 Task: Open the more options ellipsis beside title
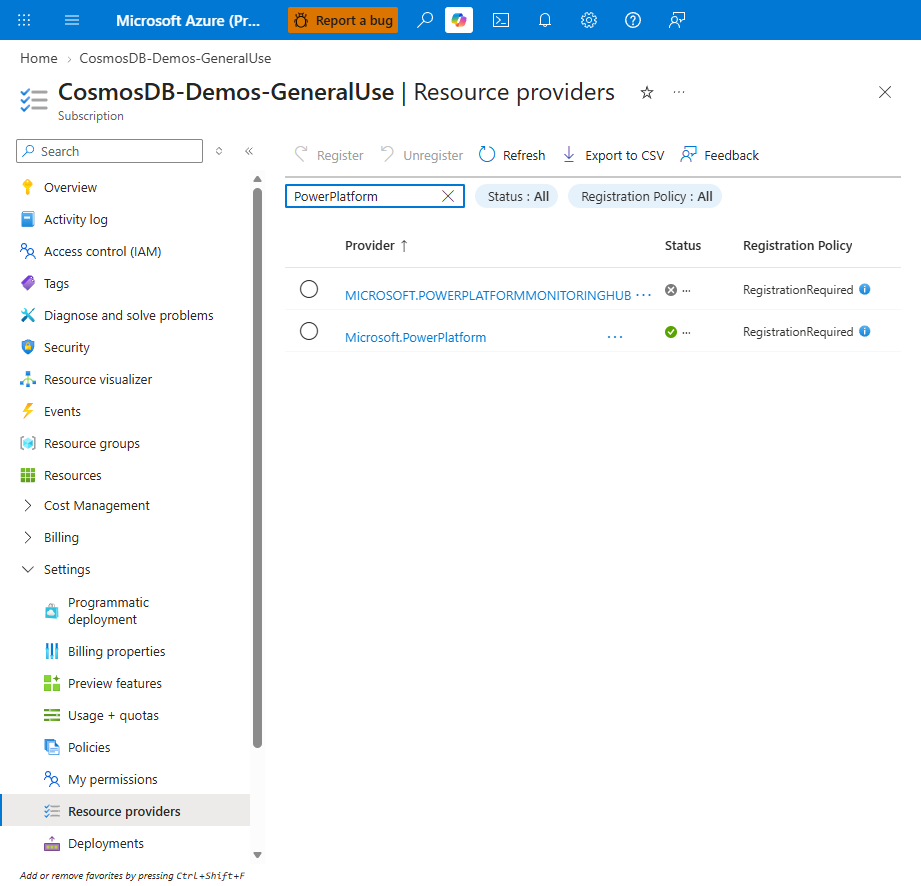click(x=679, y=92)
